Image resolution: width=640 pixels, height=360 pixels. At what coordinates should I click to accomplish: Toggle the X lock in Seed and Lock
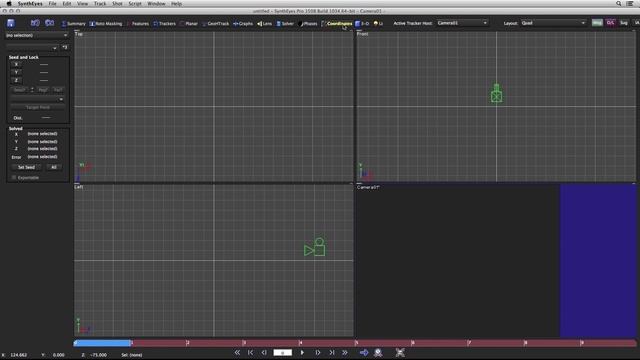(16, 64)
